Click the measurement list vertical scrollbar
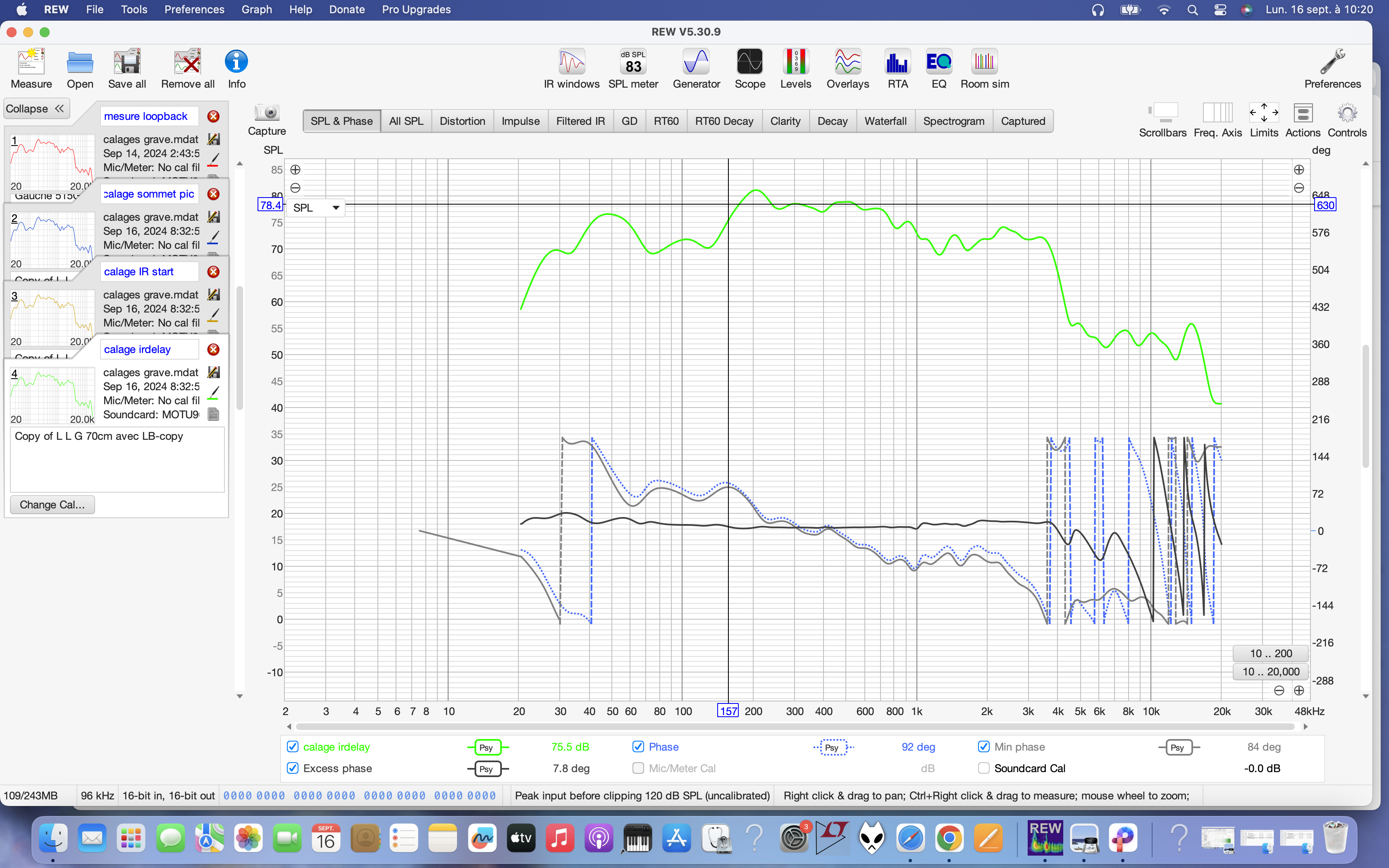This screenshot has width=1389, height=868. 240,348
